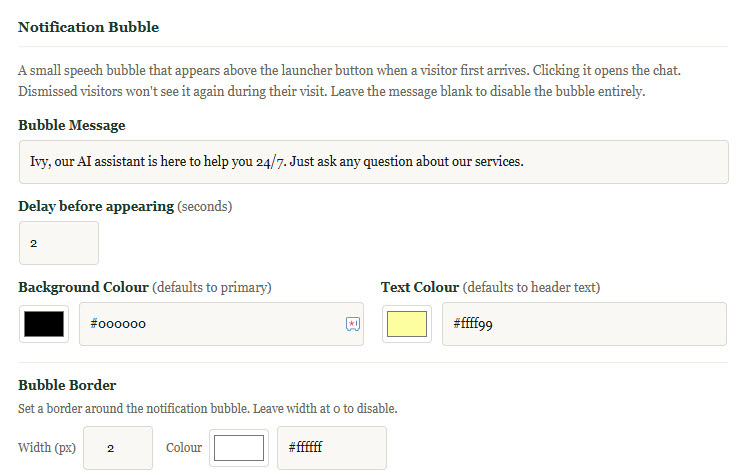Image resolution: width=749 pixels, height=475 pixels.
Task: Open the black Background Colour swatch
Action: click(x=44, y=324)
